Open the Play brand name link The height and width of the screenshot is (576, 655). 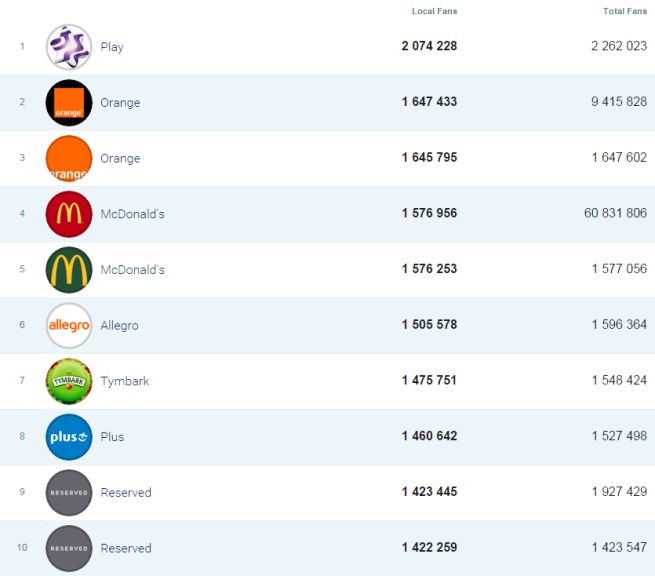point(112,47)
